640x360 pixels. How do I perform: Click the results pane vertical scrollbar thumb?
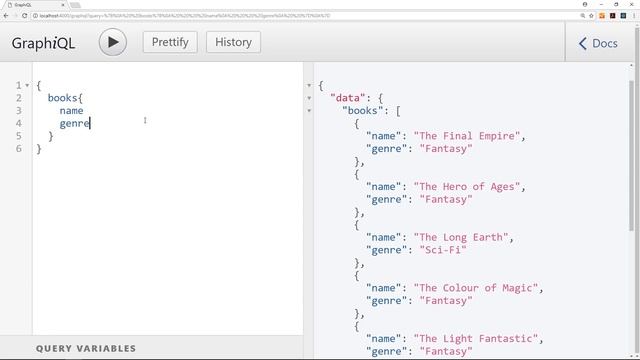point(631,155)
